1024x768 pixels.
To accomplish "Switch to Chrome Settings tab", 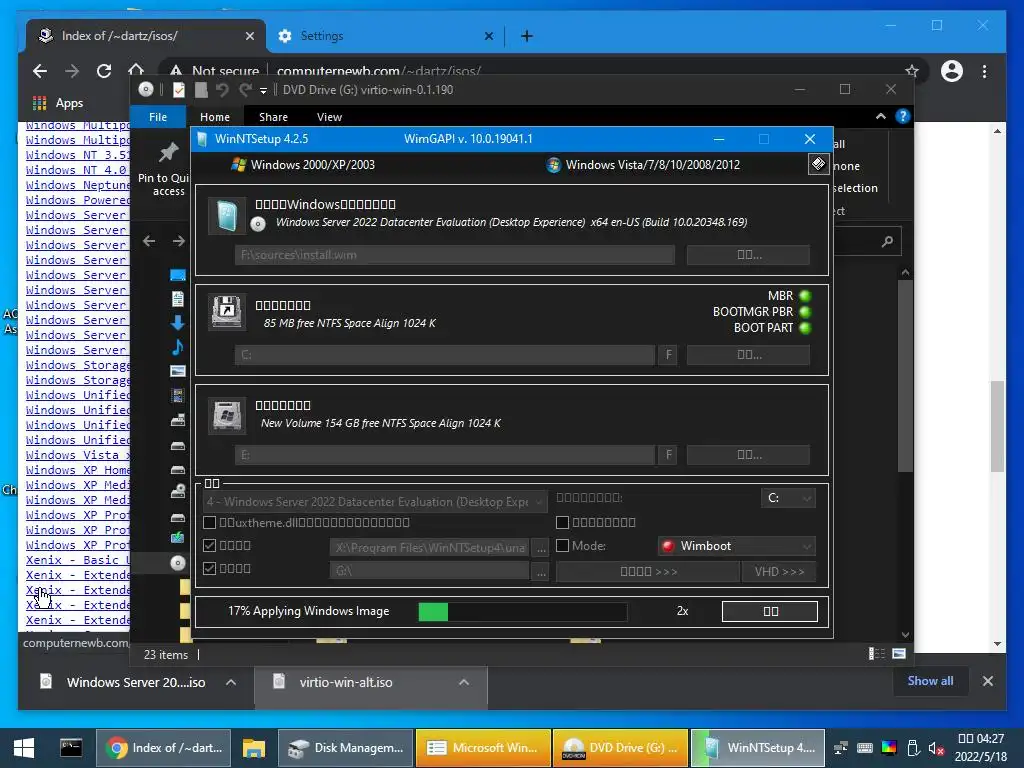I will point(383,36).
